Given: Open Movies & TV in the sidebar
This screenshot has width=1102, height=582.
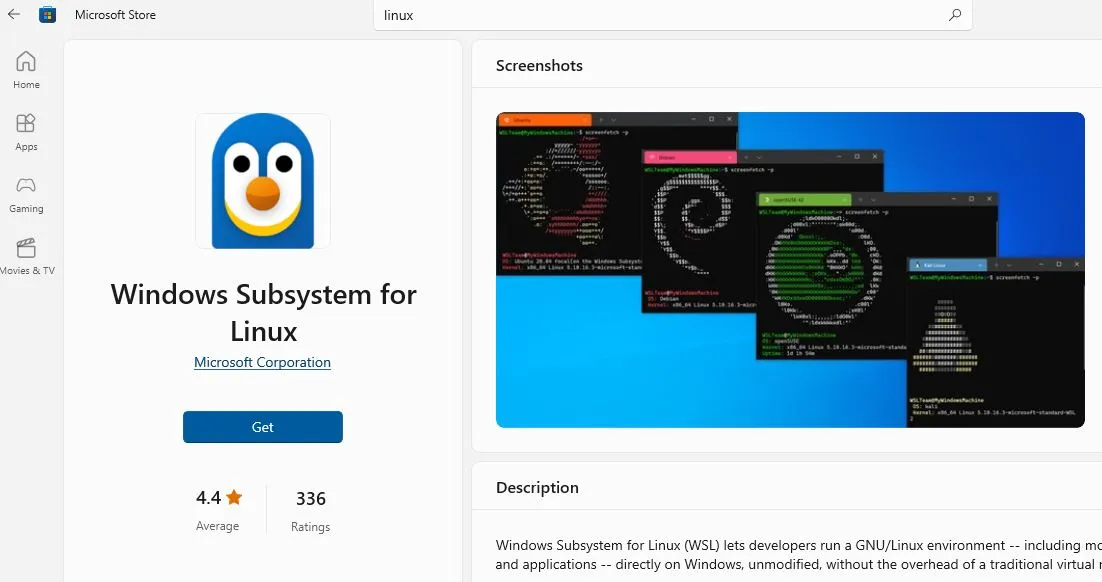Looking at the screenshot, I should (27, 256).
